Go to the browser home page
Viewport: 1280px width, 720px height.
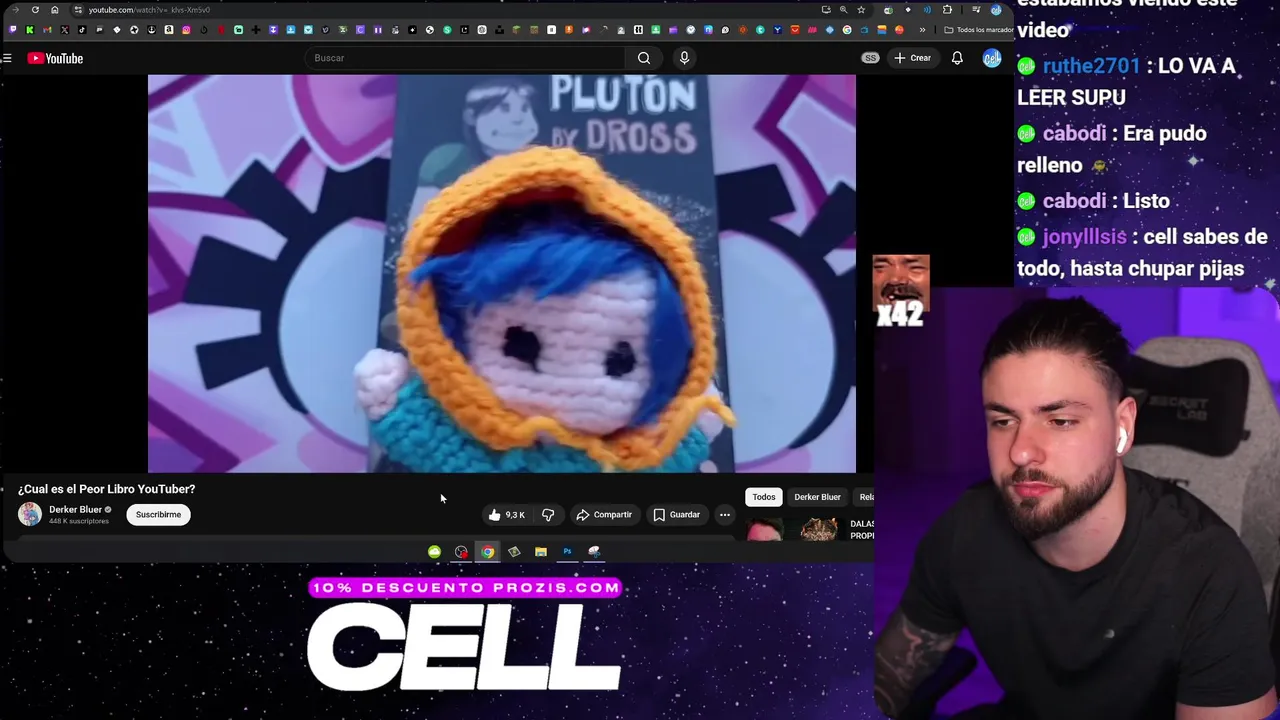(55, 10)
